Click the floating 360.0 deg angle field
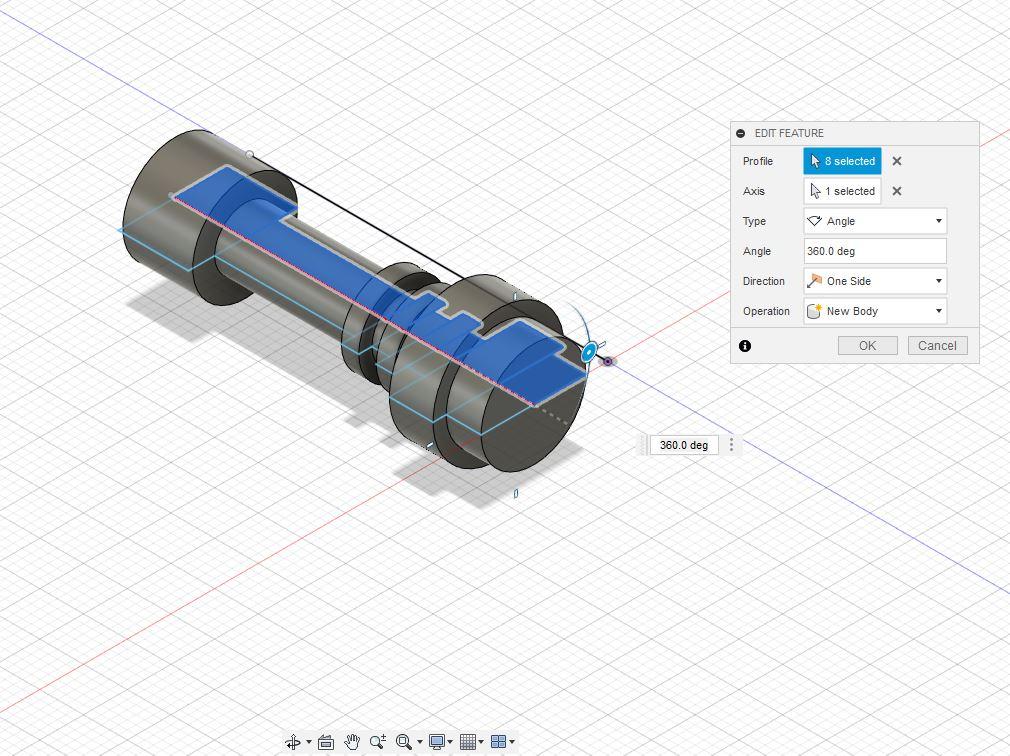 [684, 445]
